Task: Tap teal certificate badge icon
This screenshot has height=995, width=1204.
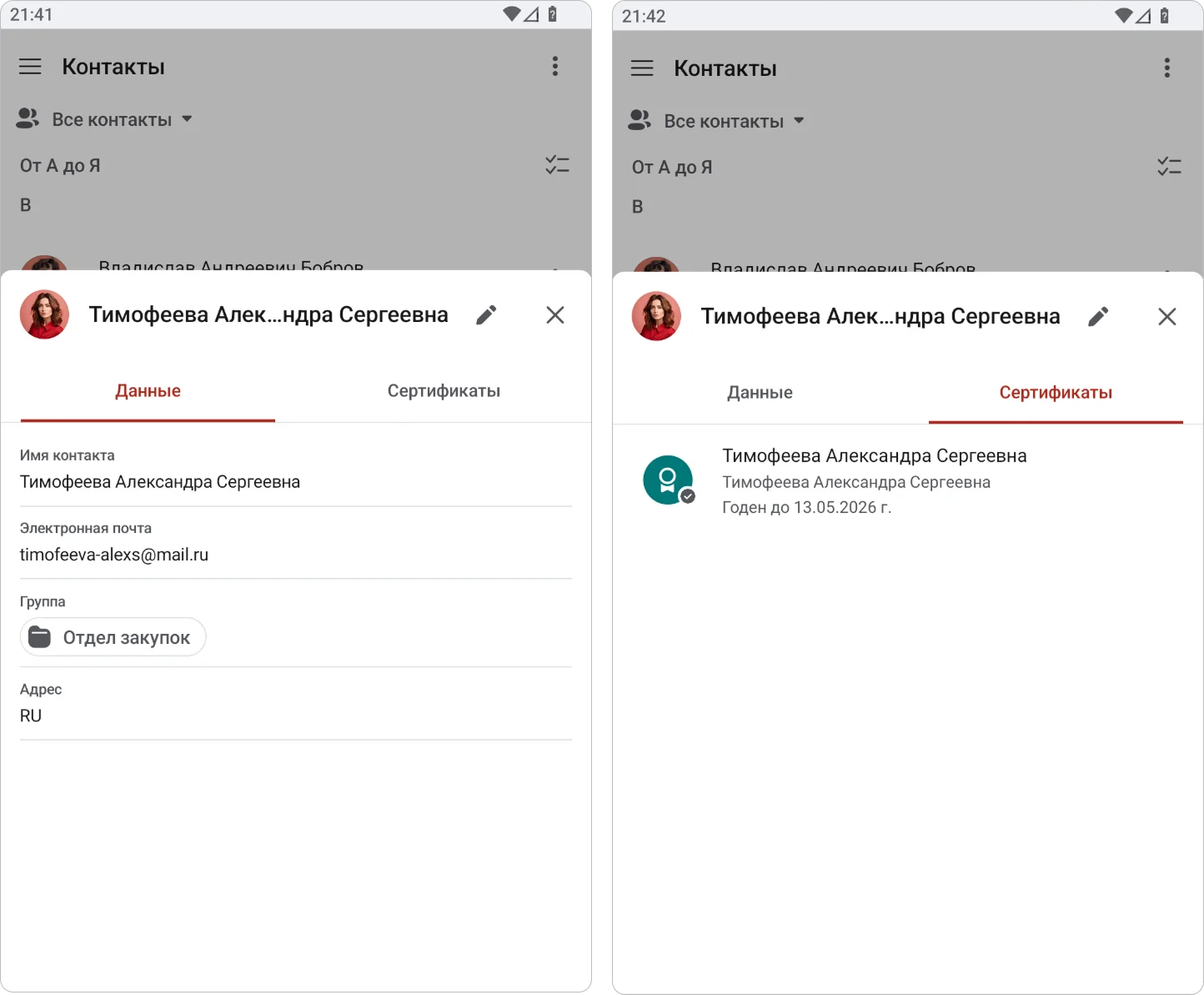Action: tap(669, 480)
